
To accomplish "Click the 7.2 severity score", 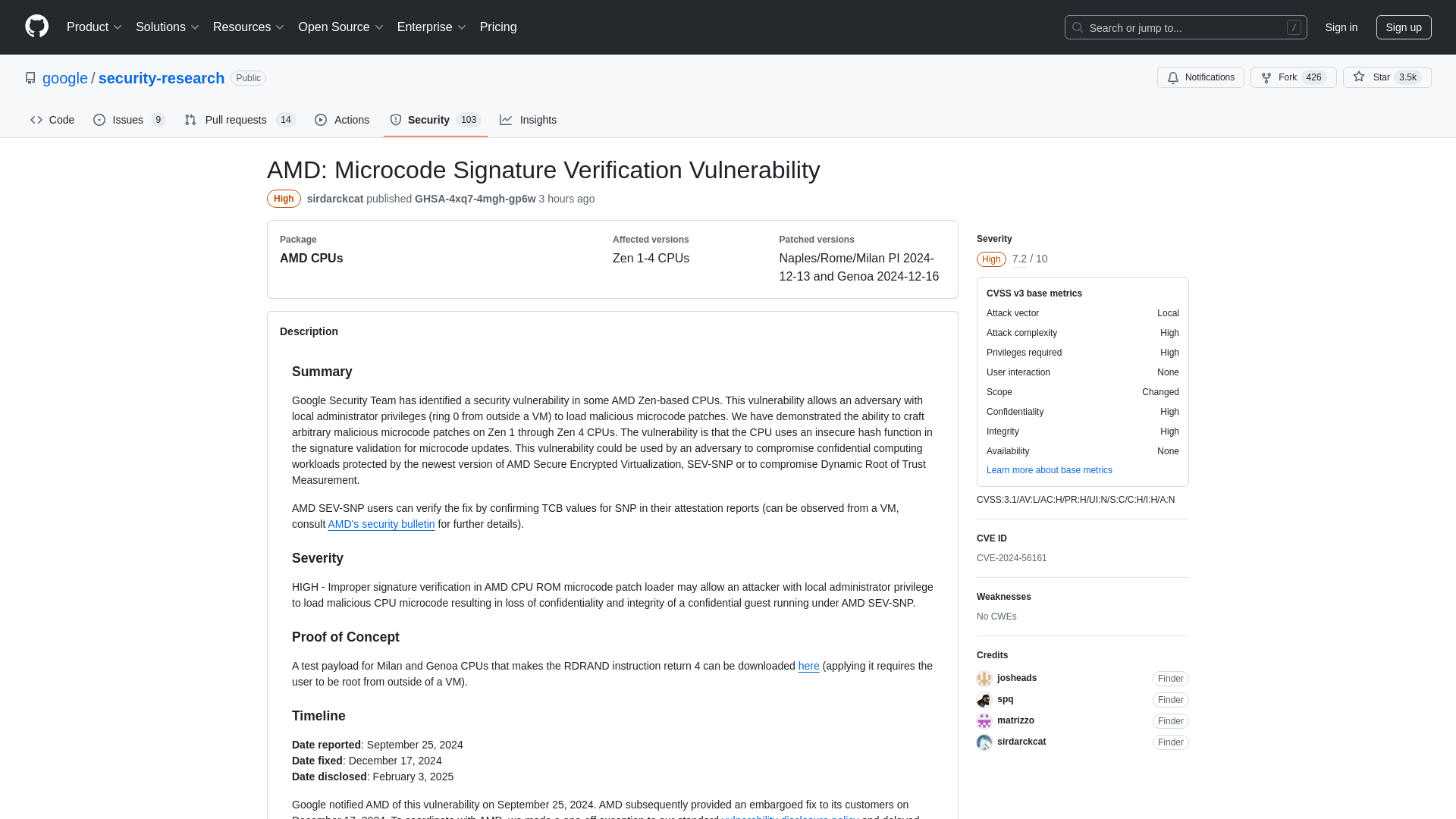I will coord(1019,259).
